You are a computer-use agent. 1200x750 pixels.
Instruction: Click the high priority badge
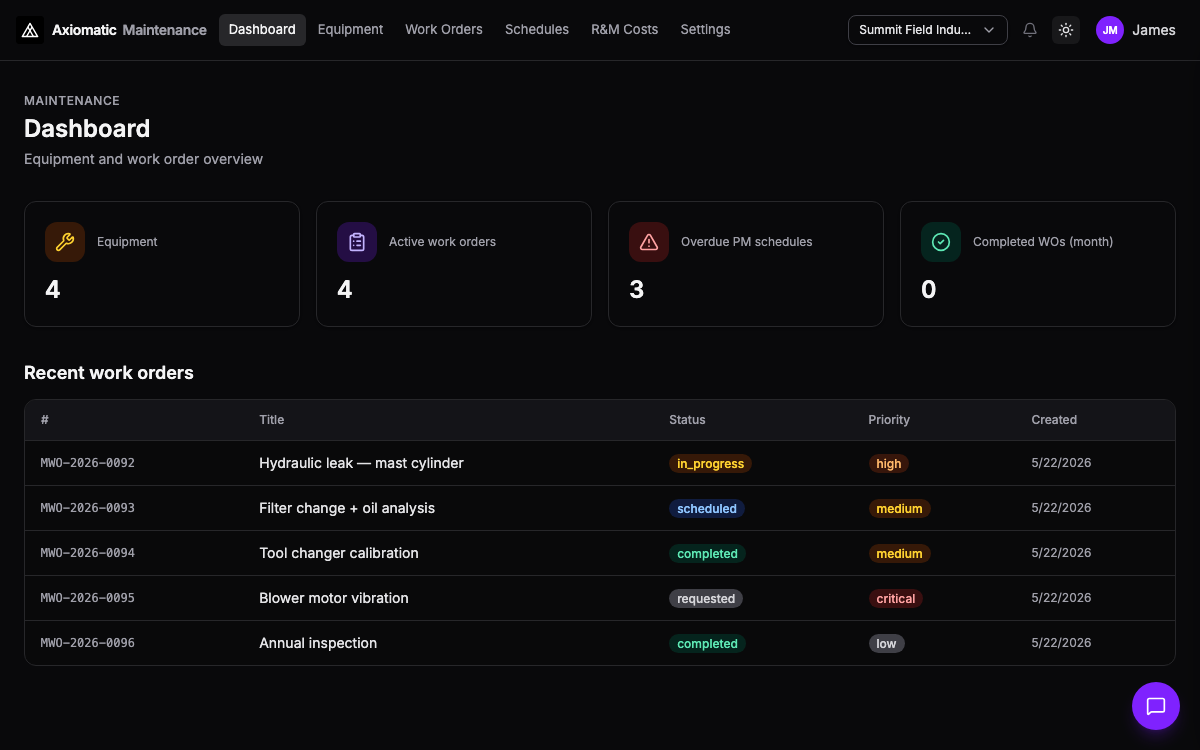point(889,464)
